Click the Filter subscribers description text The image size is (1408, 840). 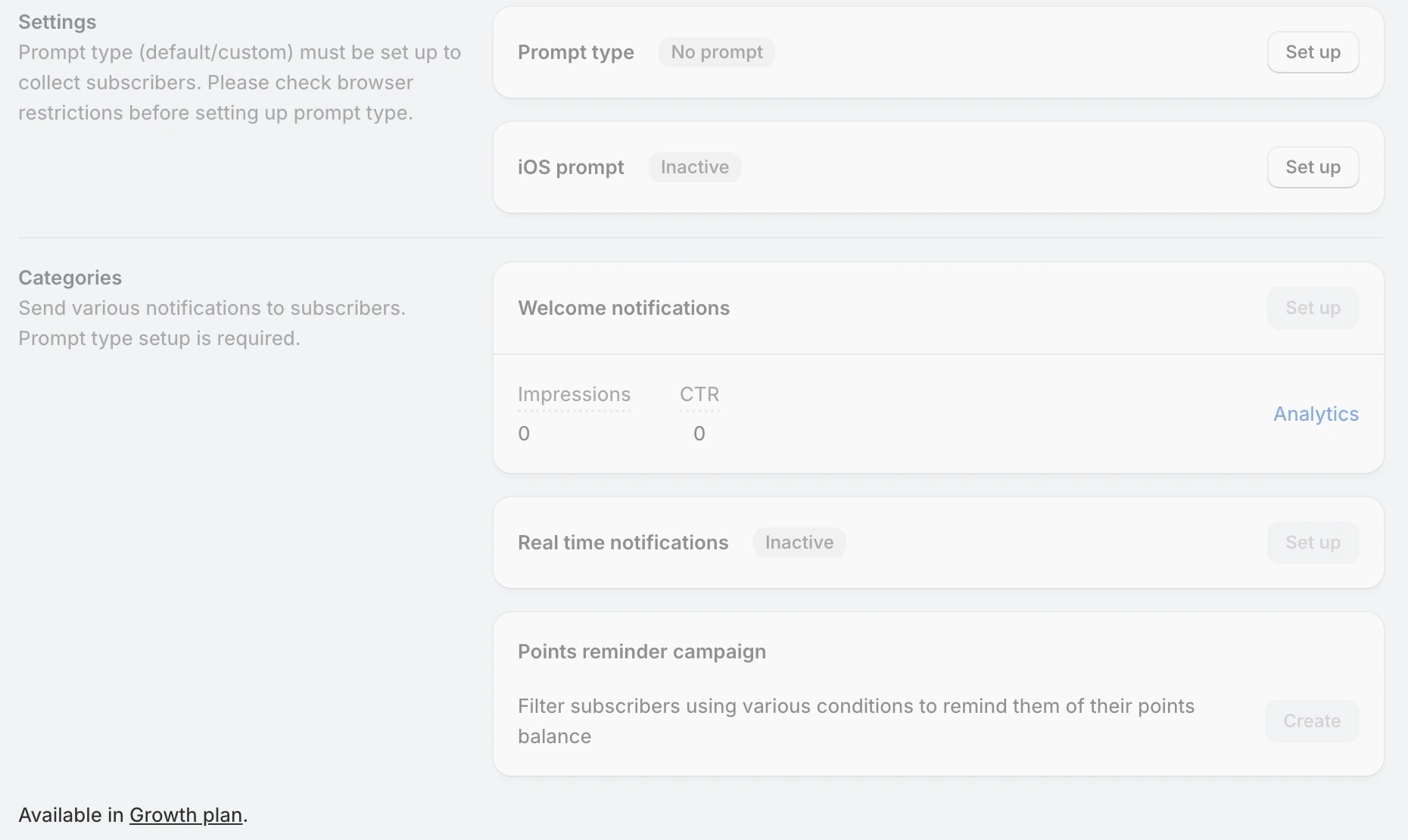coord(856,721)
